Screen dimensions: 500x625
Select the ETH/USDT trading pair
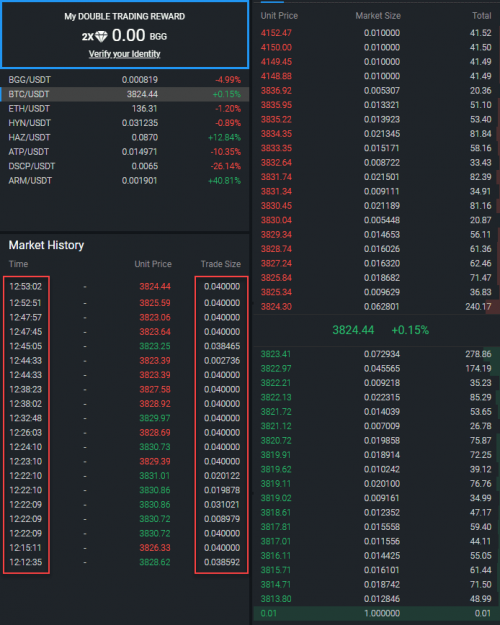pyautogui.click(x=124, y=108)
